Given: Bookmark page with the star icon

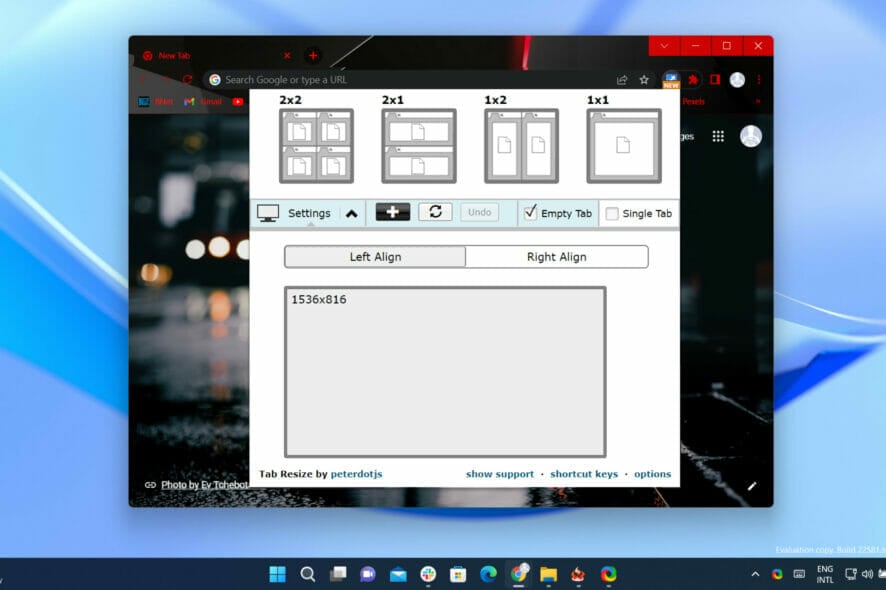Looking at the screenshot, I should [x=644, y=80].
